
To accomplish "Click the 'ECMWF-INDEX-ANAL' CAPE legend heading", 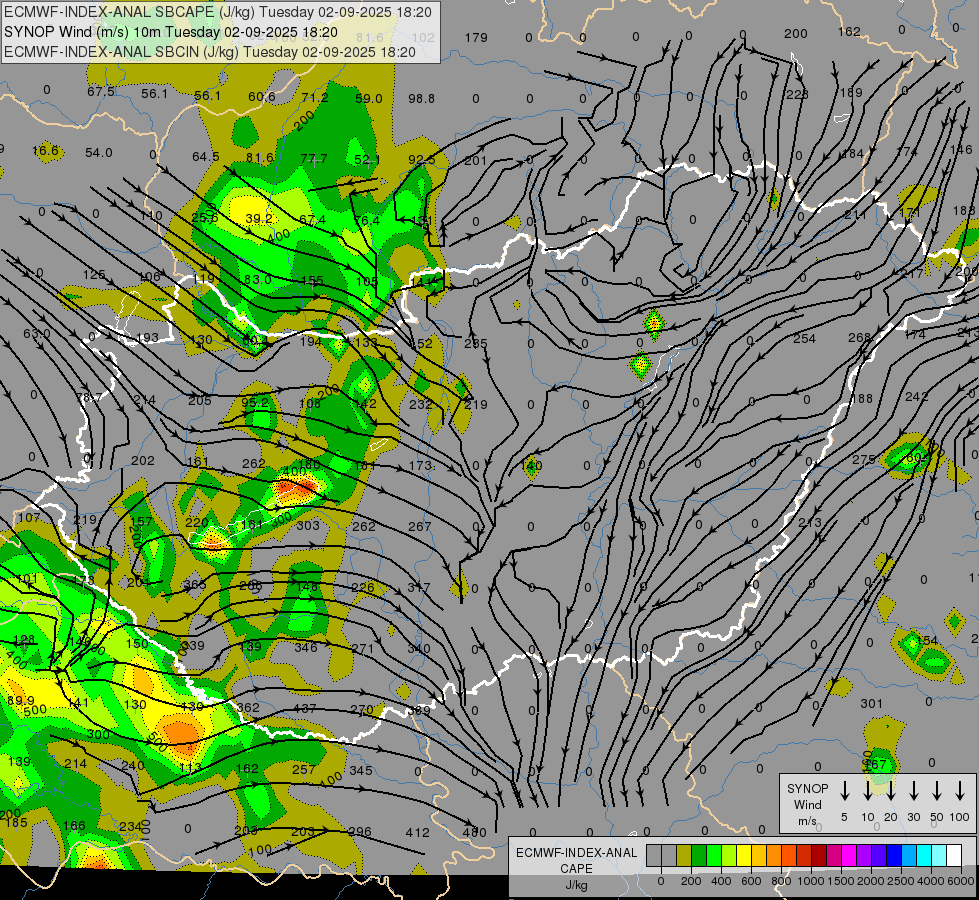I will click(576, 853).
